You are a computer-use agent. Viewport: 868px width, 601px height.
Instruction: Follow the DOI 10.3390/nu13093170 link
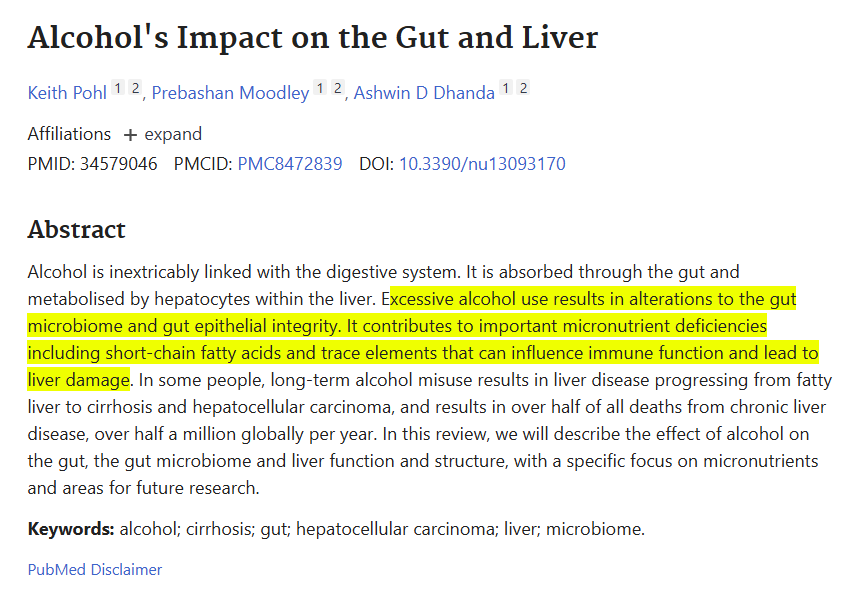point(482,164)
